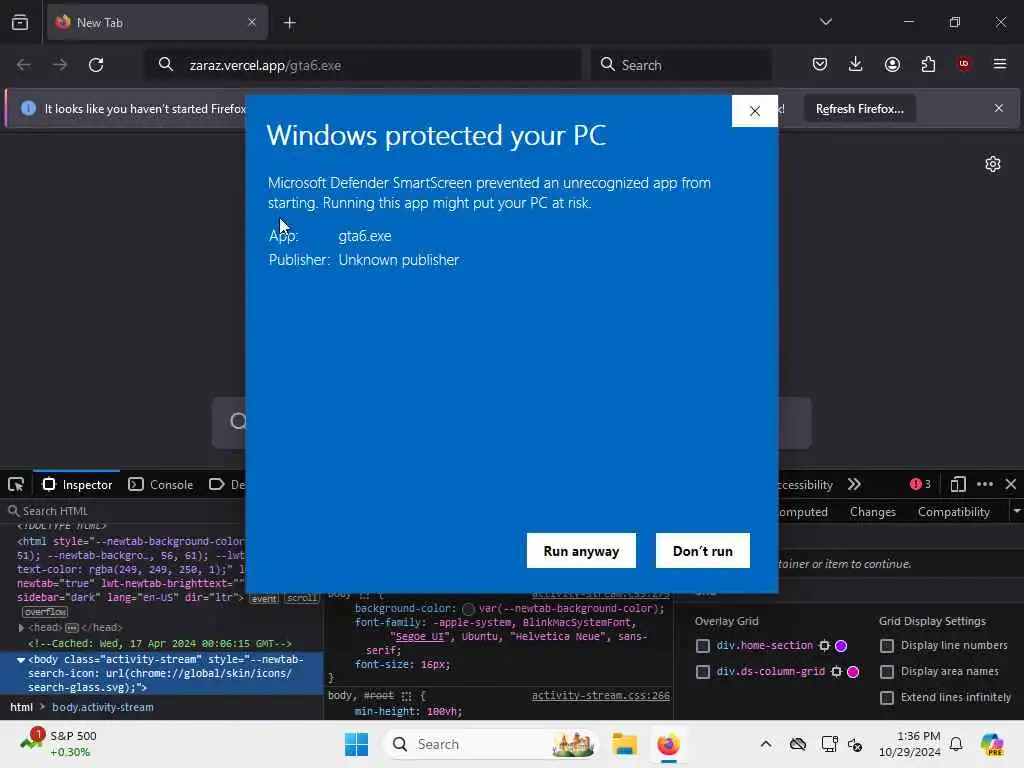Open the Compatibility sidebar tab
This screenshot has width=1024, height=768.
(x=953, y=512)
